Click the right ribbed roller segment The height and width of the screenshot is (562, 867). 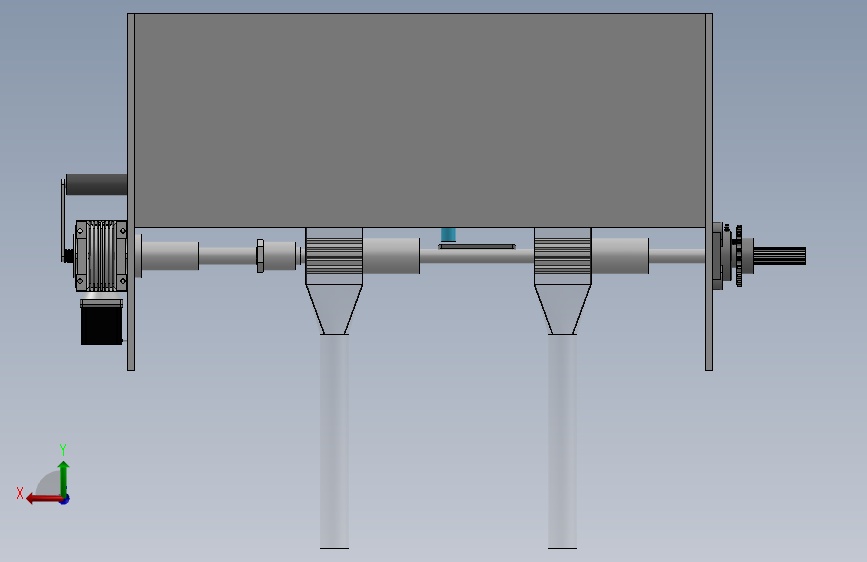tap(562, 256)
